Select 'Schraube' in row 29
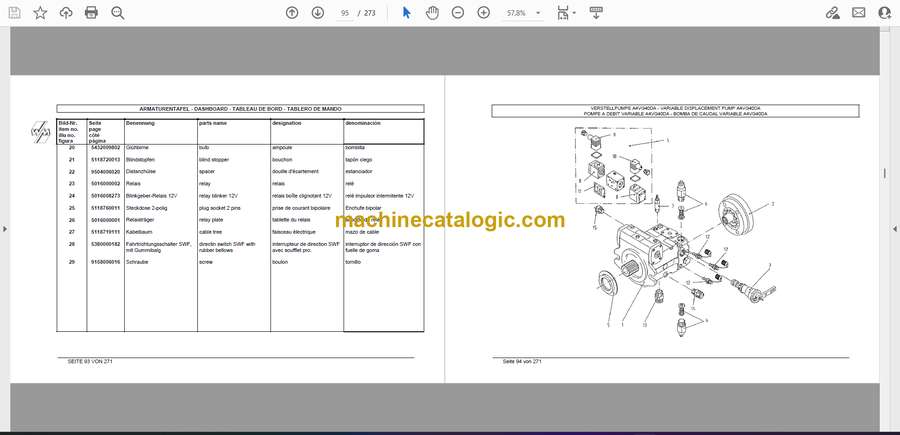 point(137,262)
